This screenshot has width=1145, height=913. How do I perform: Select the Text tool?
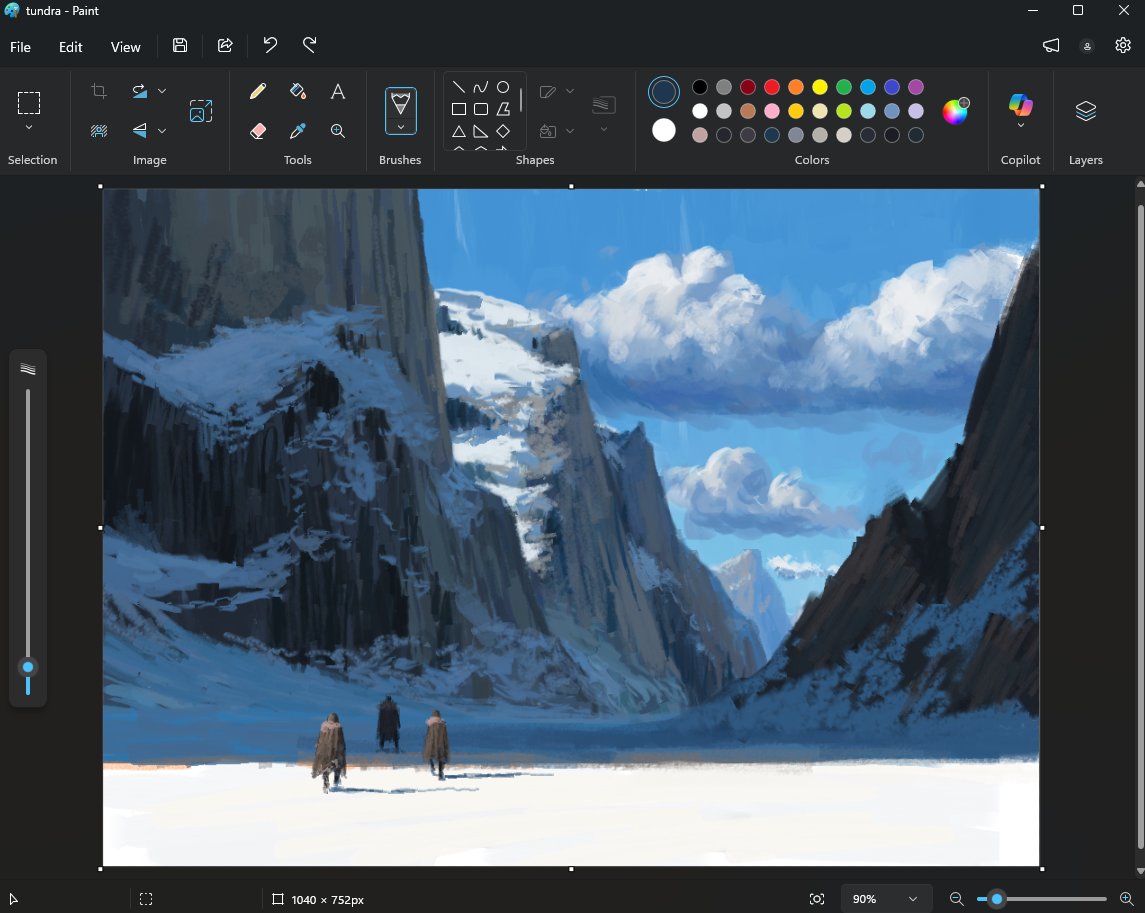pyautogui.click(x=337, y=91)
